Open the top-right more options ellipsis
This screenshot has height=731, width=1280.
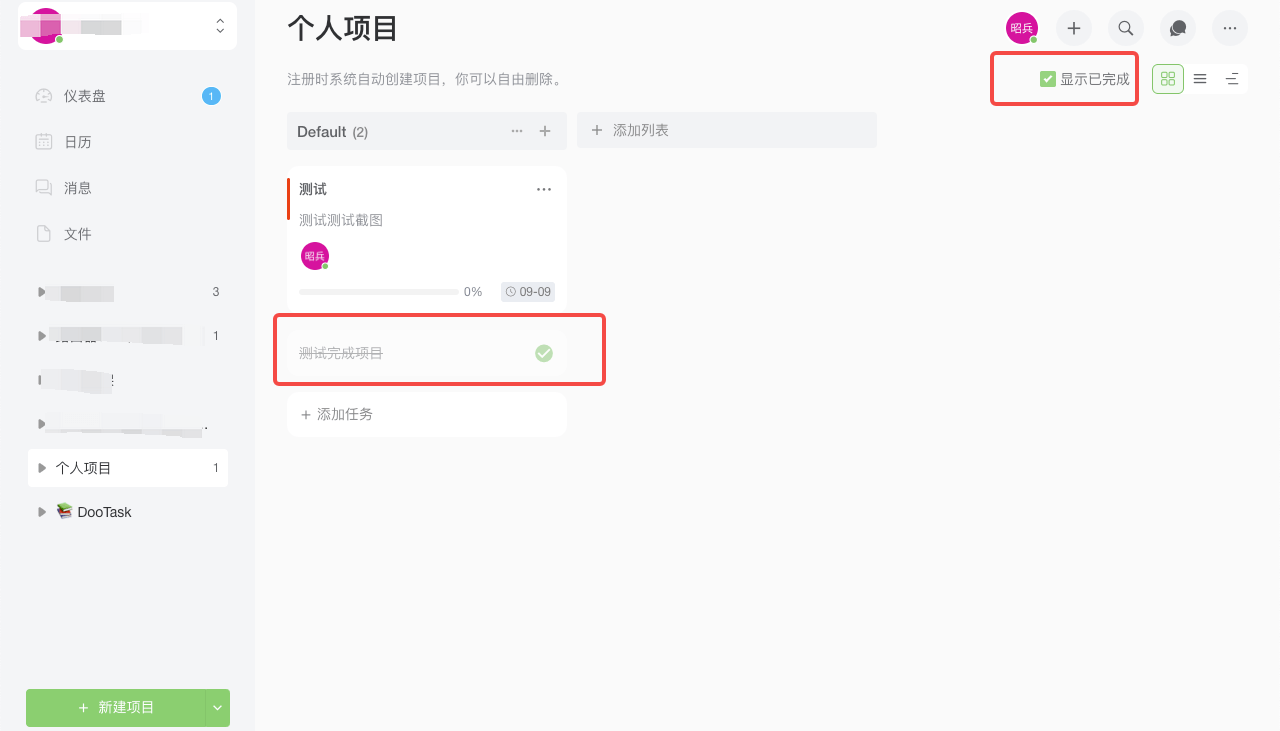click(1230, 28)
